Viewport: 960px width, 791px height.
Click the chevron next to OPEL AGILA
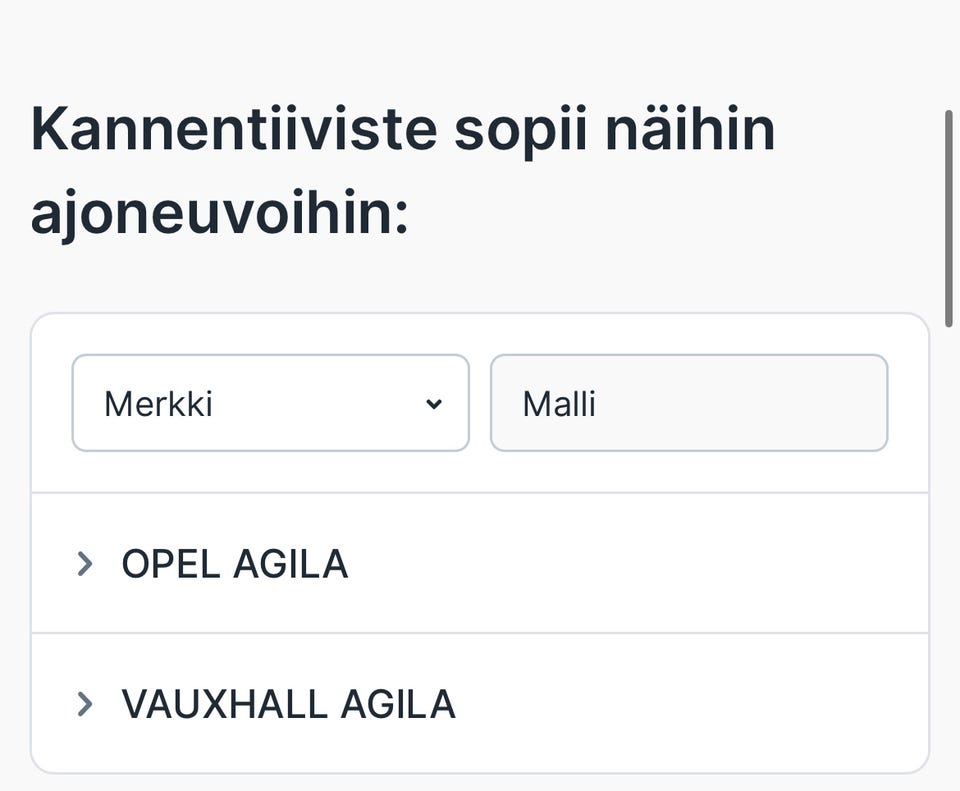pos(84,564)
